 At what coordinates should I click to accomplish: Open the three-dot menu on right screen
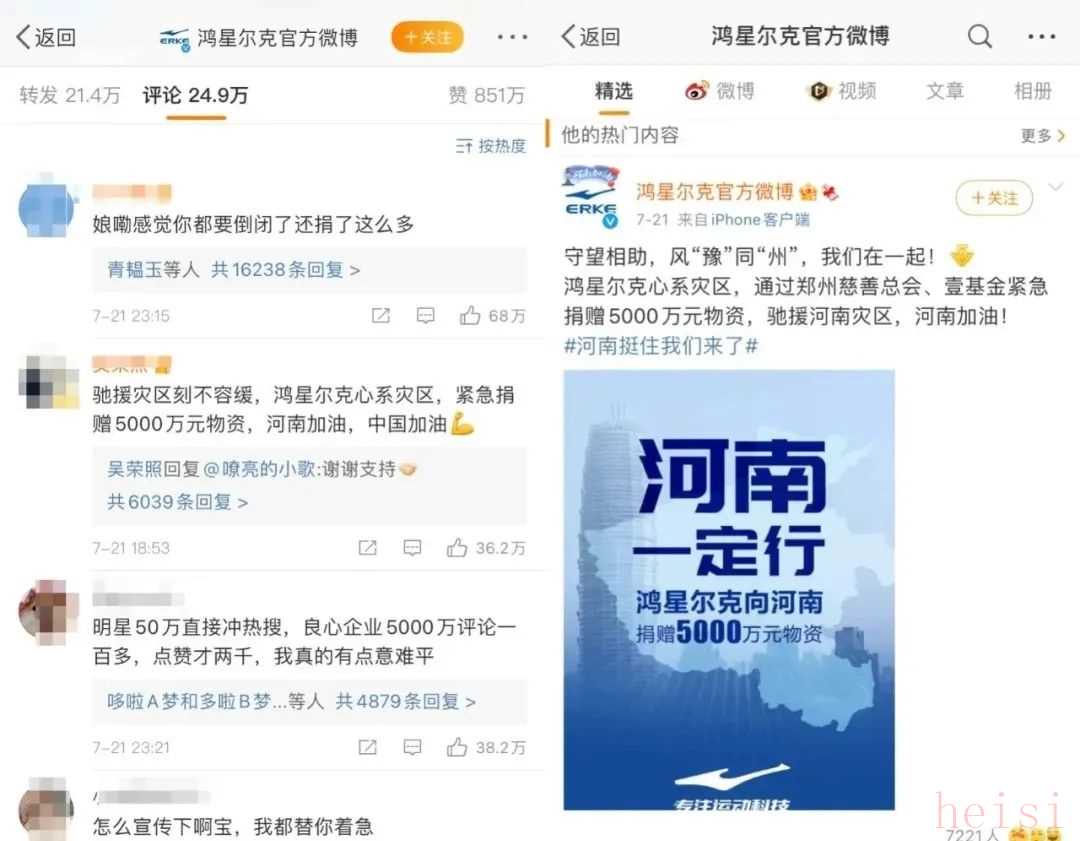[1041, 37]
